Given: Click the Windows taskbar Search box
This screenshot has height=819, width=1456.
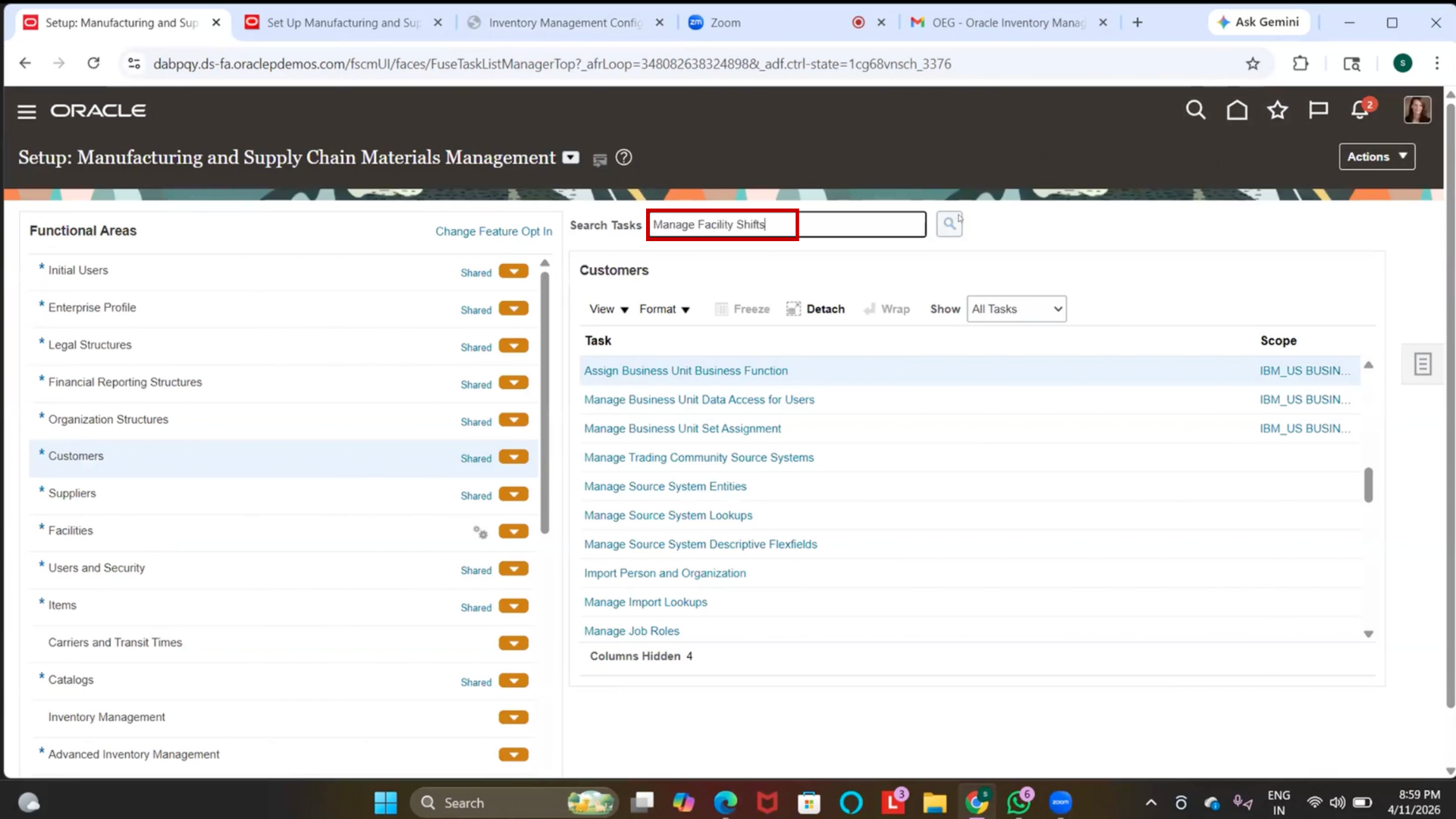Looking at the screenshot, I should pyautogui.click(x=514, y=802).
